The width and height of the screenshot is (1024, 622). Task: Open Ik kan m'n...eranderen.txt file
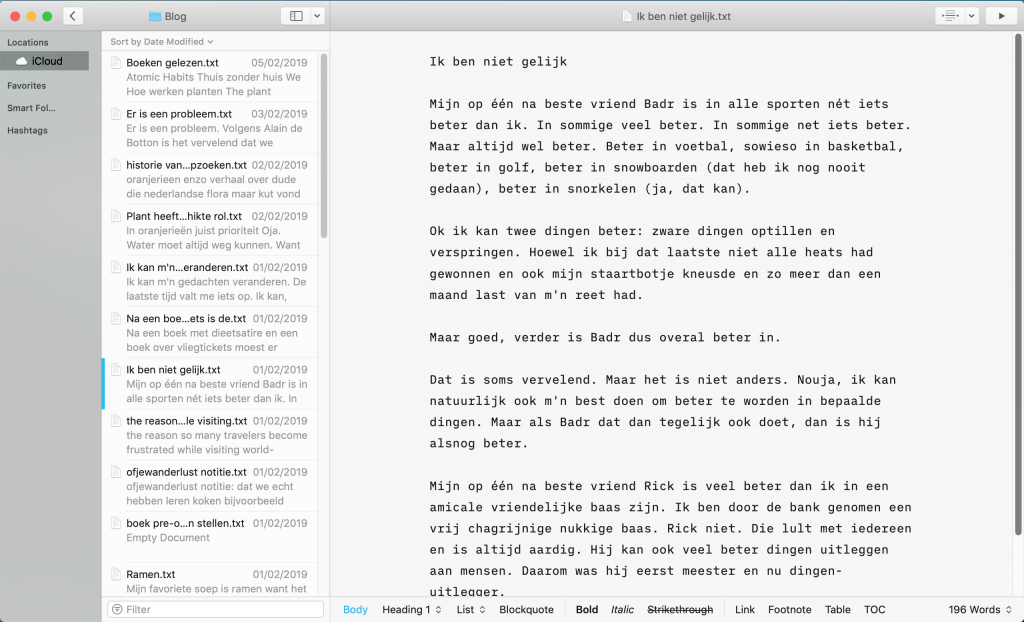pyautogui.click(x=210, y=281)
